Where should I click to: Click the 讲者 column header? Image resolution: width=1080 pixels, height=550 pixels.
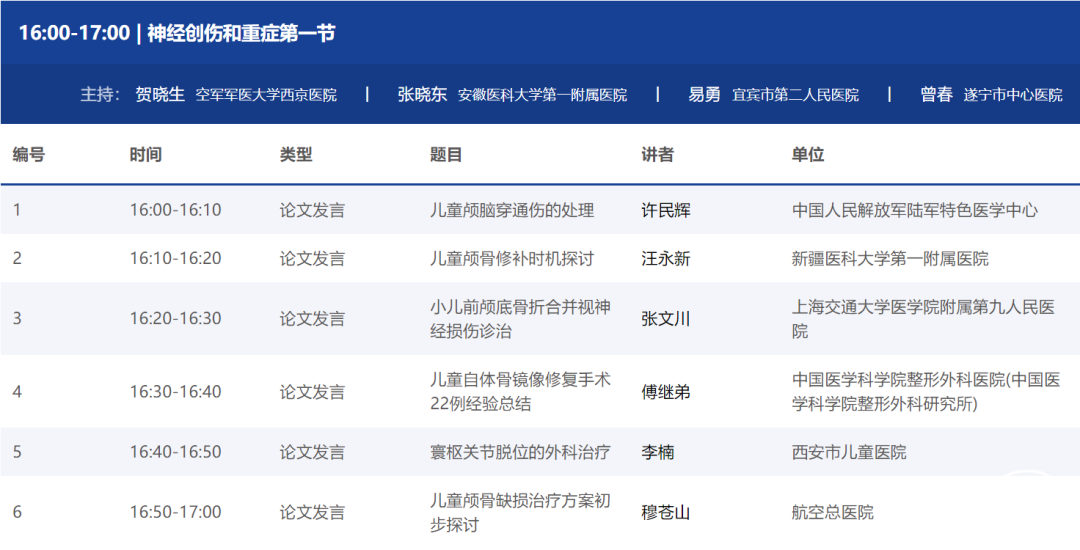(x=658, y=155)
